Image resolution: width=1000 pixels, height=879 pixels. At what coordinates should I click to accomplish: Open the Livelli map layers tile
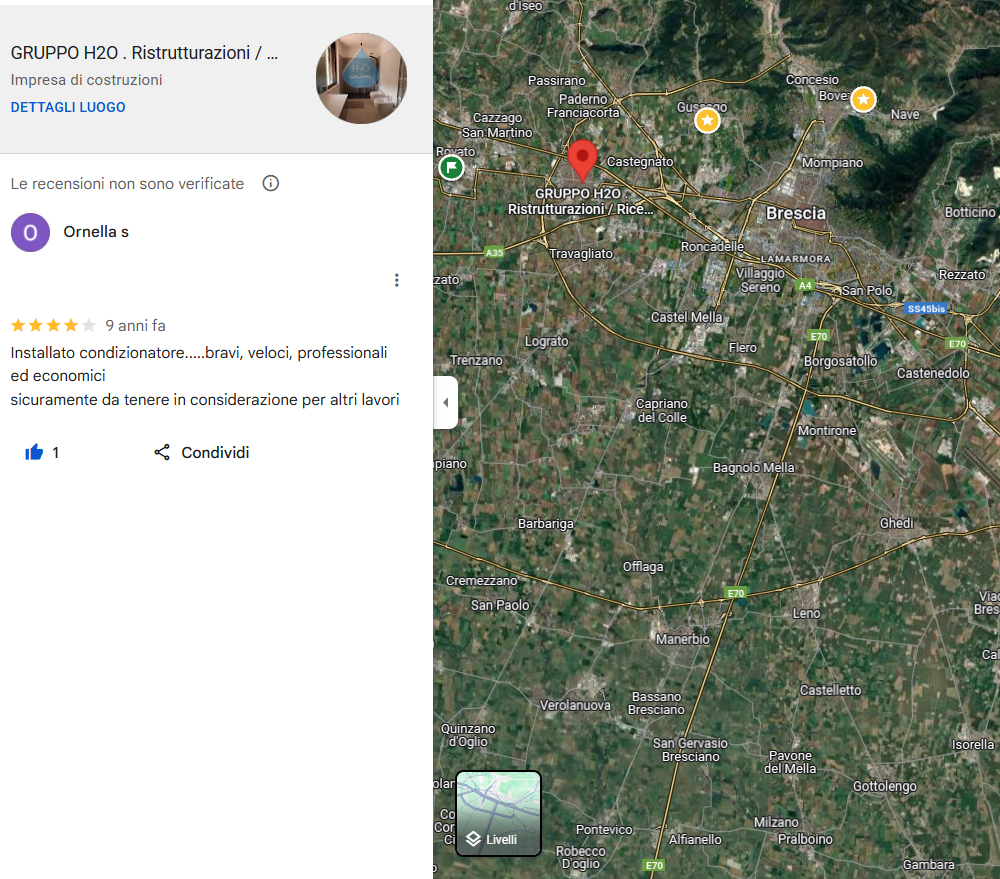(498, 813)
